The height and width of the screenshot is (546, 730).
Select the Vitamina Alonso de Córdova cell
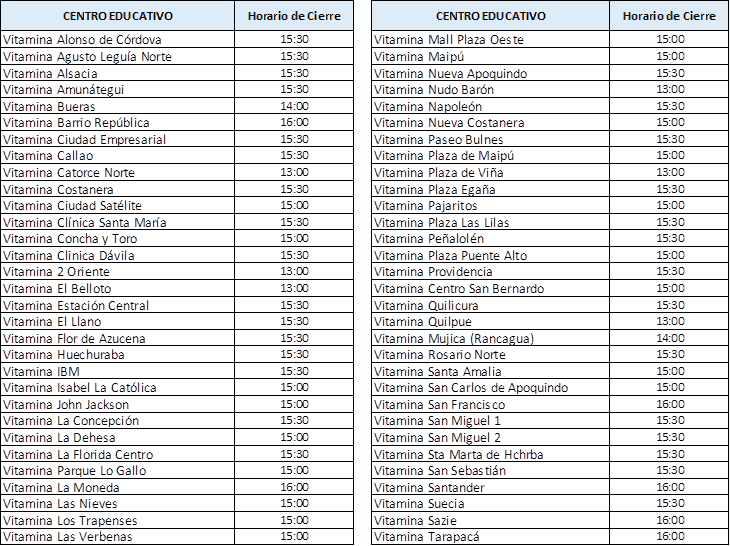point(117,40)
